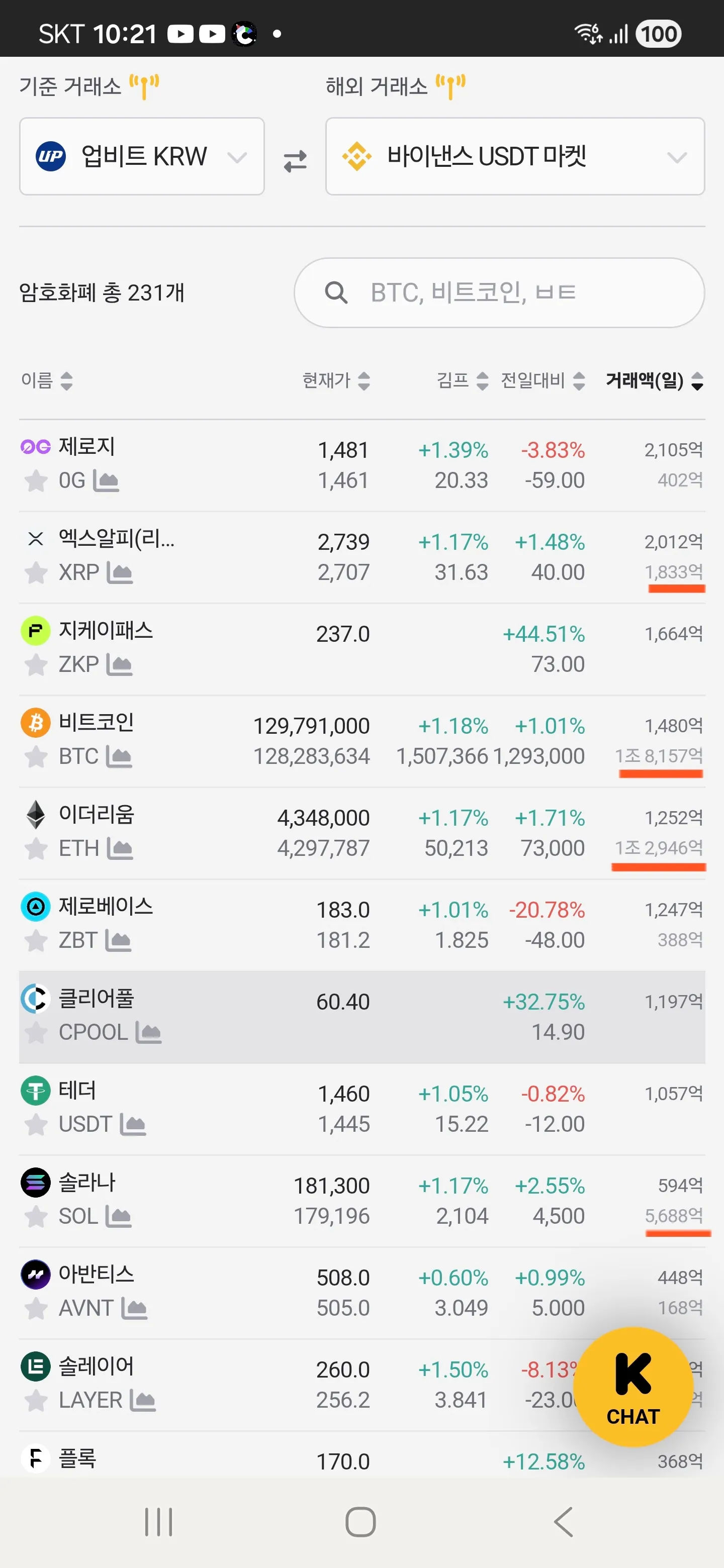Tap the Android back navigation icon
Image resolution: width=724 pixels, height=1568 pixels.
tap(563, 1521)
